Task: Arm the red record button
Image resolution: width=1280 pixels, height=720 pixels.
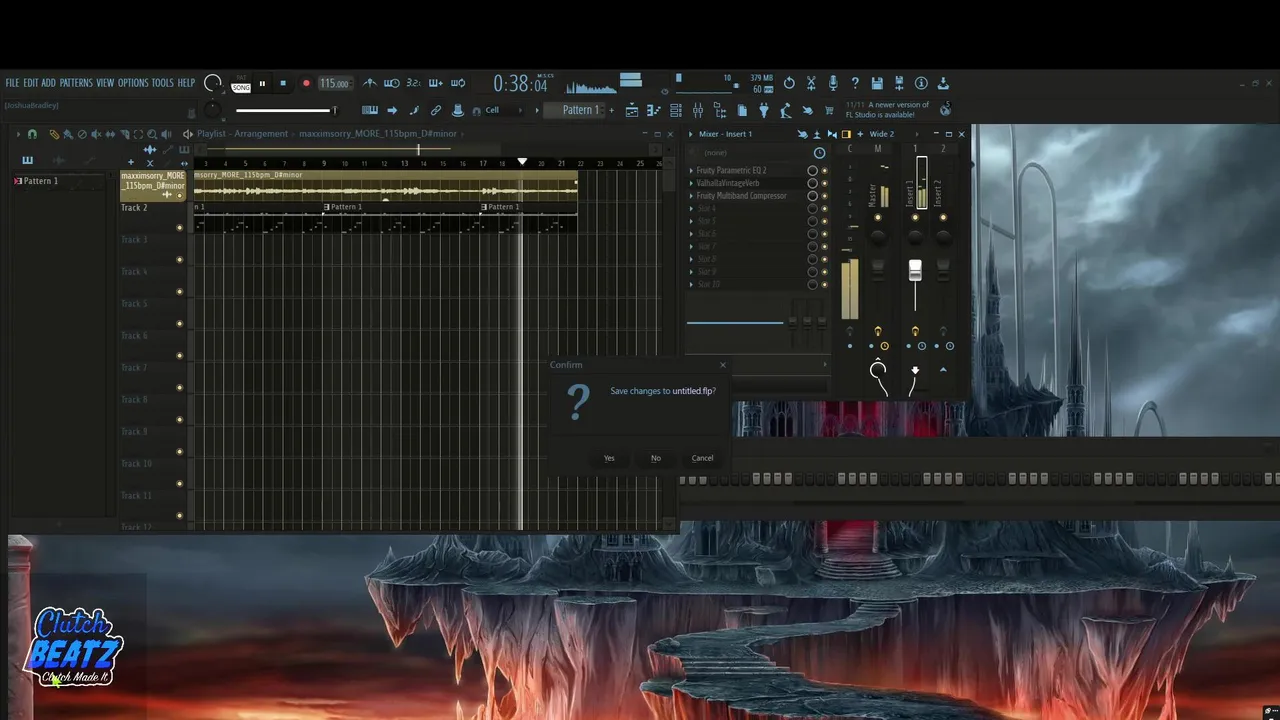Action: click(x=306, y=84)
